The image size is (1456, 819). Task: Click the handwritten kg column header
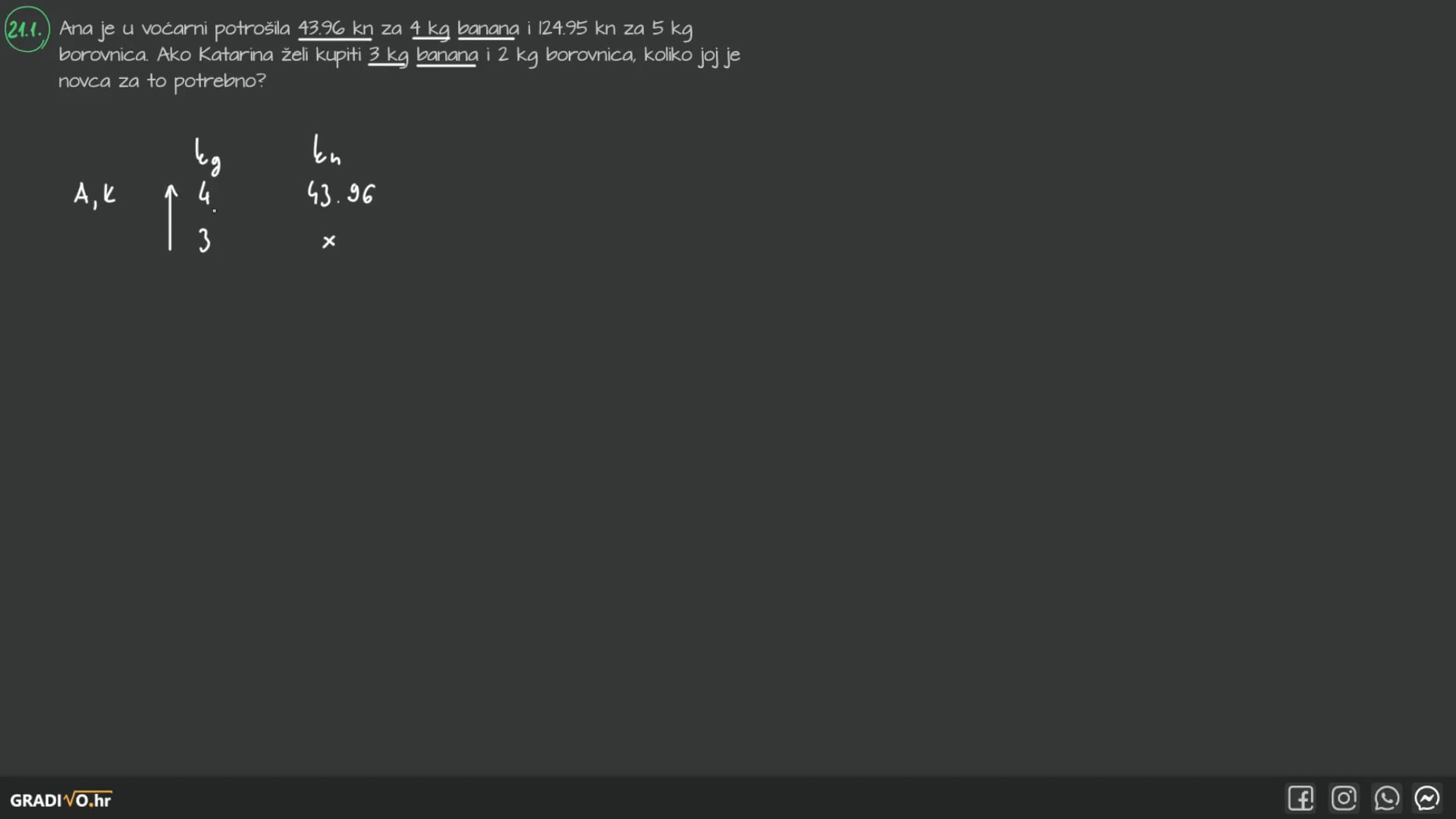click(x=207, y=156)
